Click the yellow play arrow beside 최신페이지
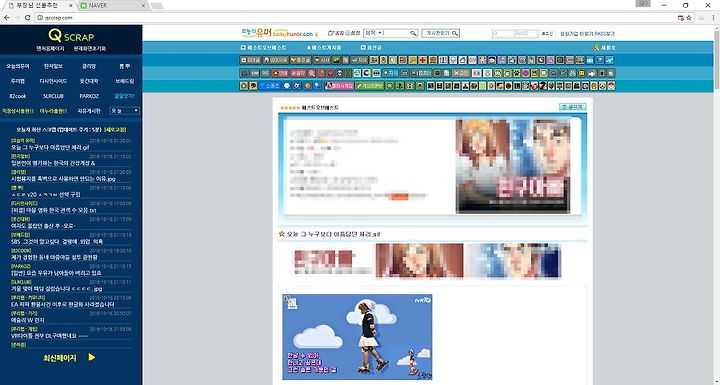Image resolution: width=720 pixels, height=385 pixels. 92,357
